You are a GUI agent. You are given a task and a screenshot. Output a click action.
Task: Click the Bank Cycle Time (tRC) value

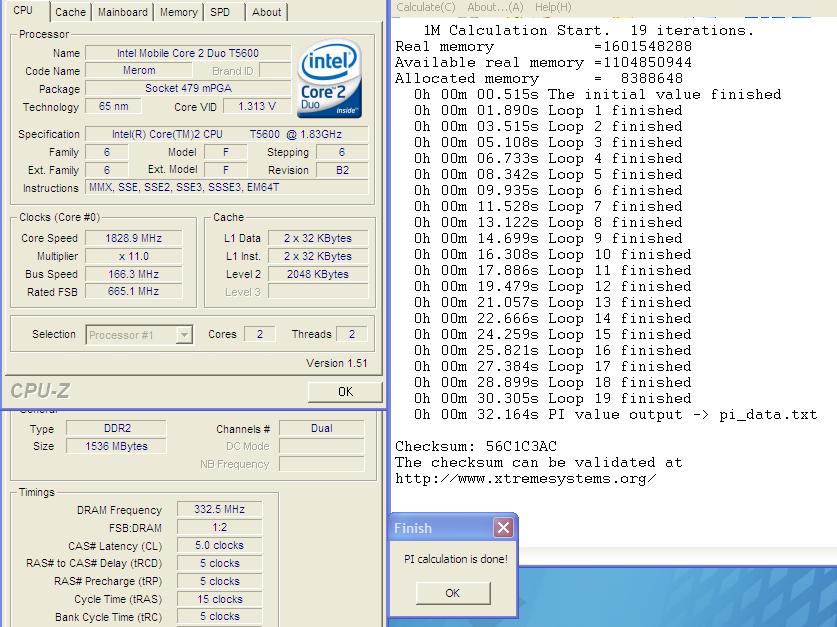(x=219, y=616)
